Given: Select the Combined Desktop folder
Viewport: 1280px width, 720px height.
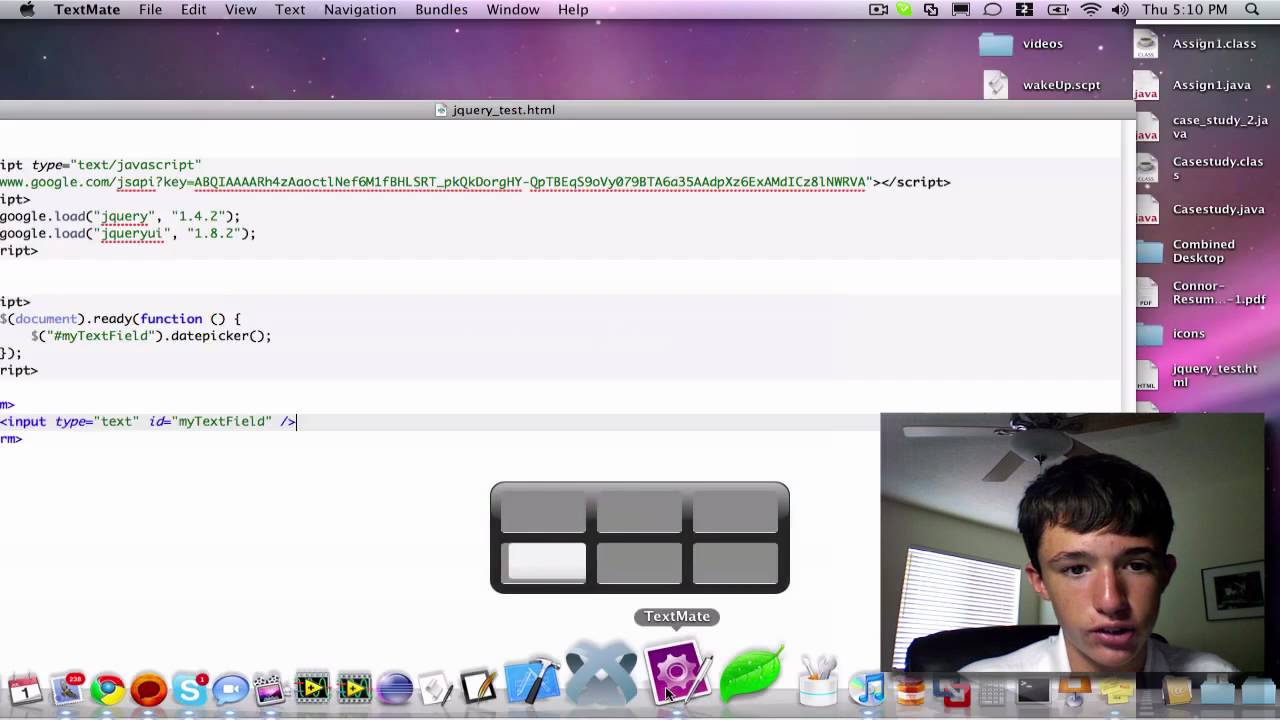Looking at the screenshot, I should 1186,251.
